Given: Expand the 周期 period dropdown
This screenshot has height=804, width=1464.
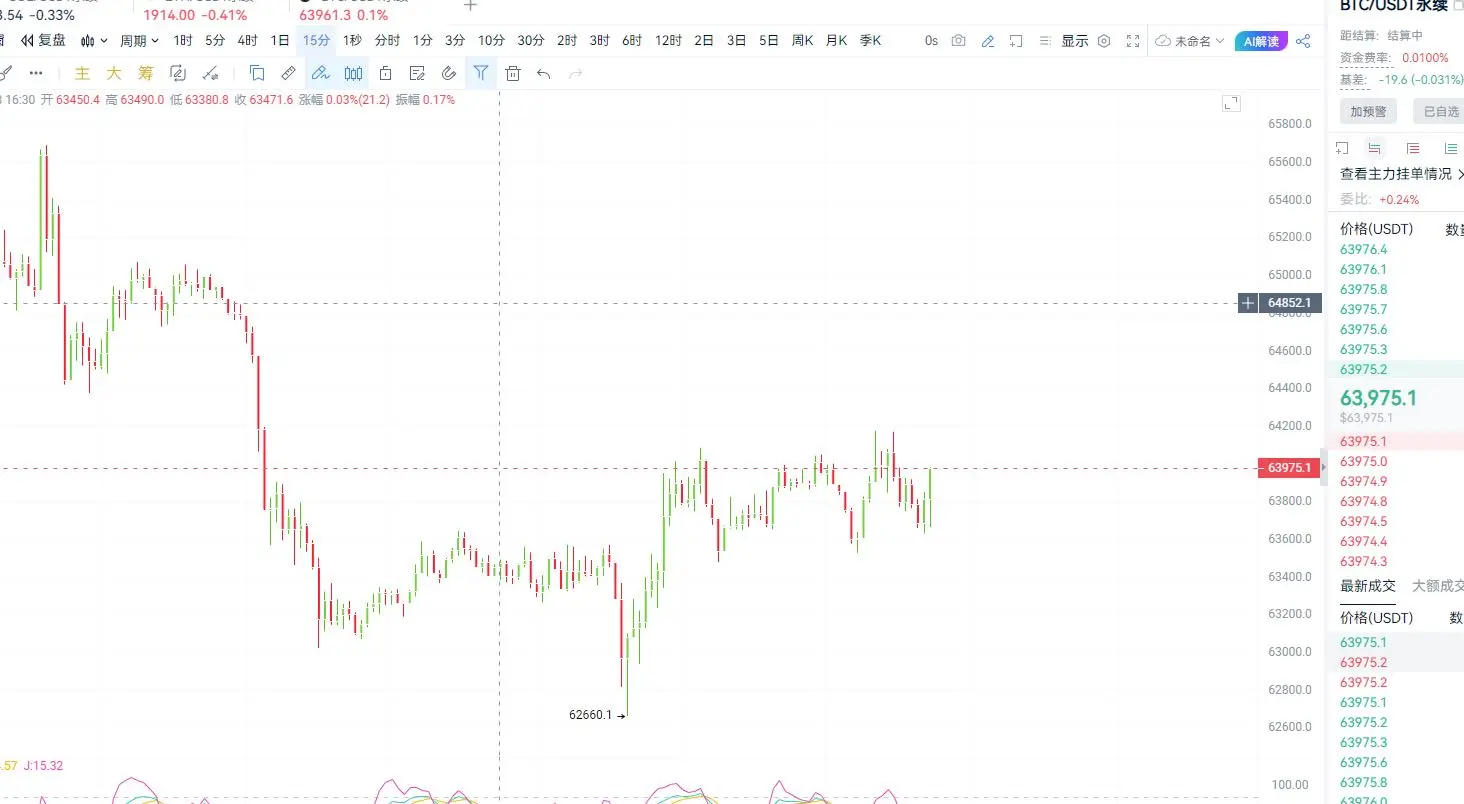Looking at the screenshot, I should pos(139,41).
